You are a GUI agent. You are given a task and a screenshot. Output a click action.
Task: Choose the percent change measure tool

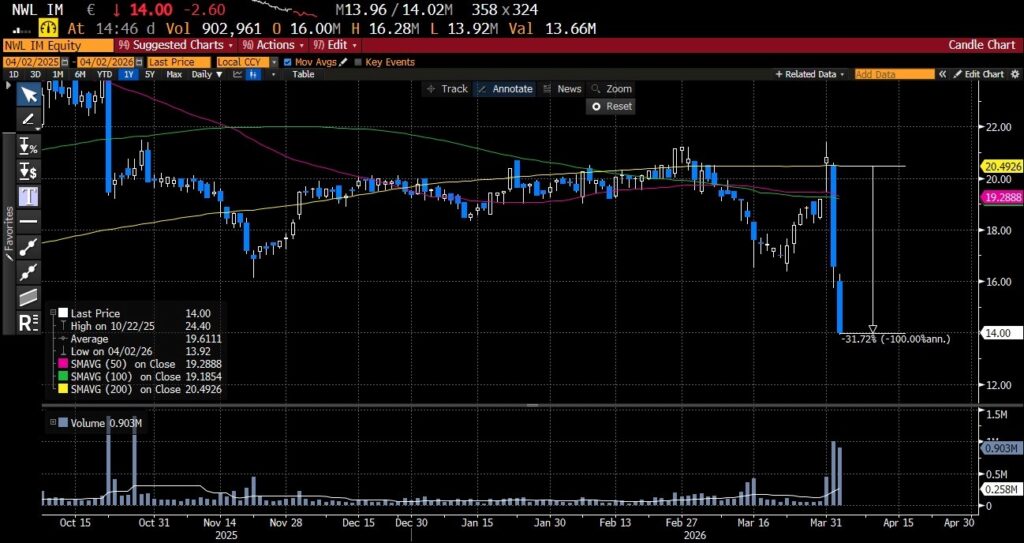coord(29,146)
